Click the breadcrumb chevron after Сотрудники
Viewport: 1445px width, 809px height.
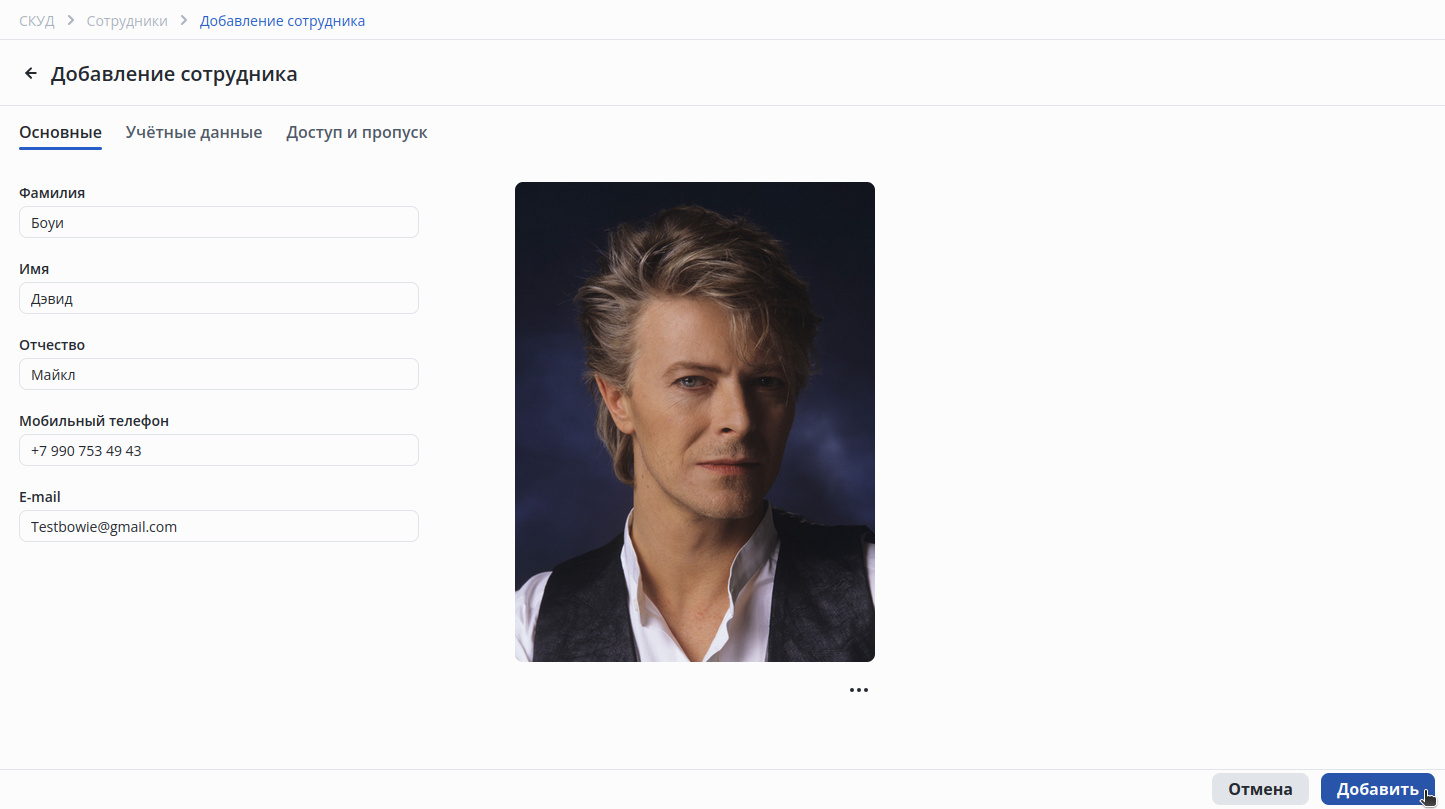coord(184,20)
